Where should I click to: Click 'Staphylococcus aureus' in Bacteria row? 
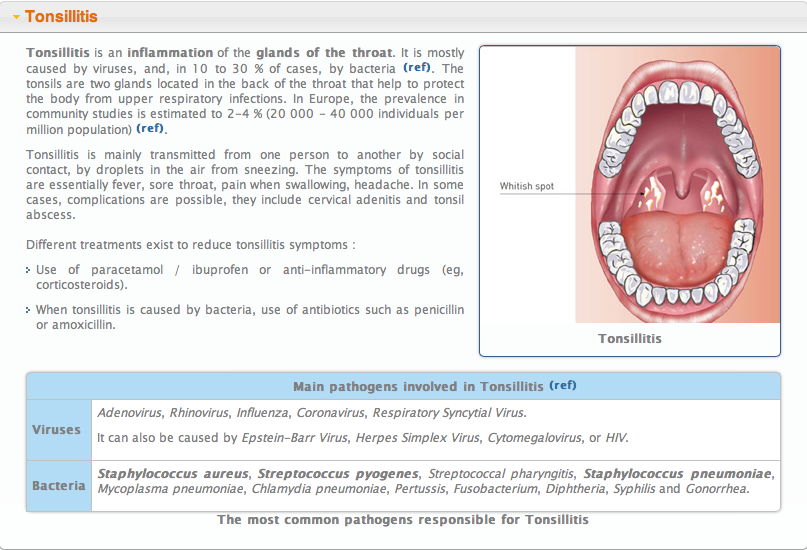point(173,473)
